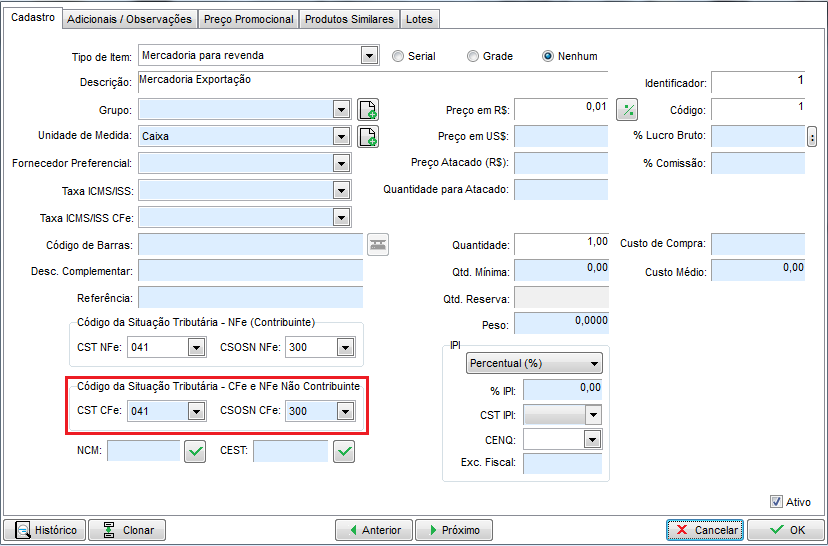
Task: Expand the IPI Percentual (%) dropdown
Action: (595, 364)
